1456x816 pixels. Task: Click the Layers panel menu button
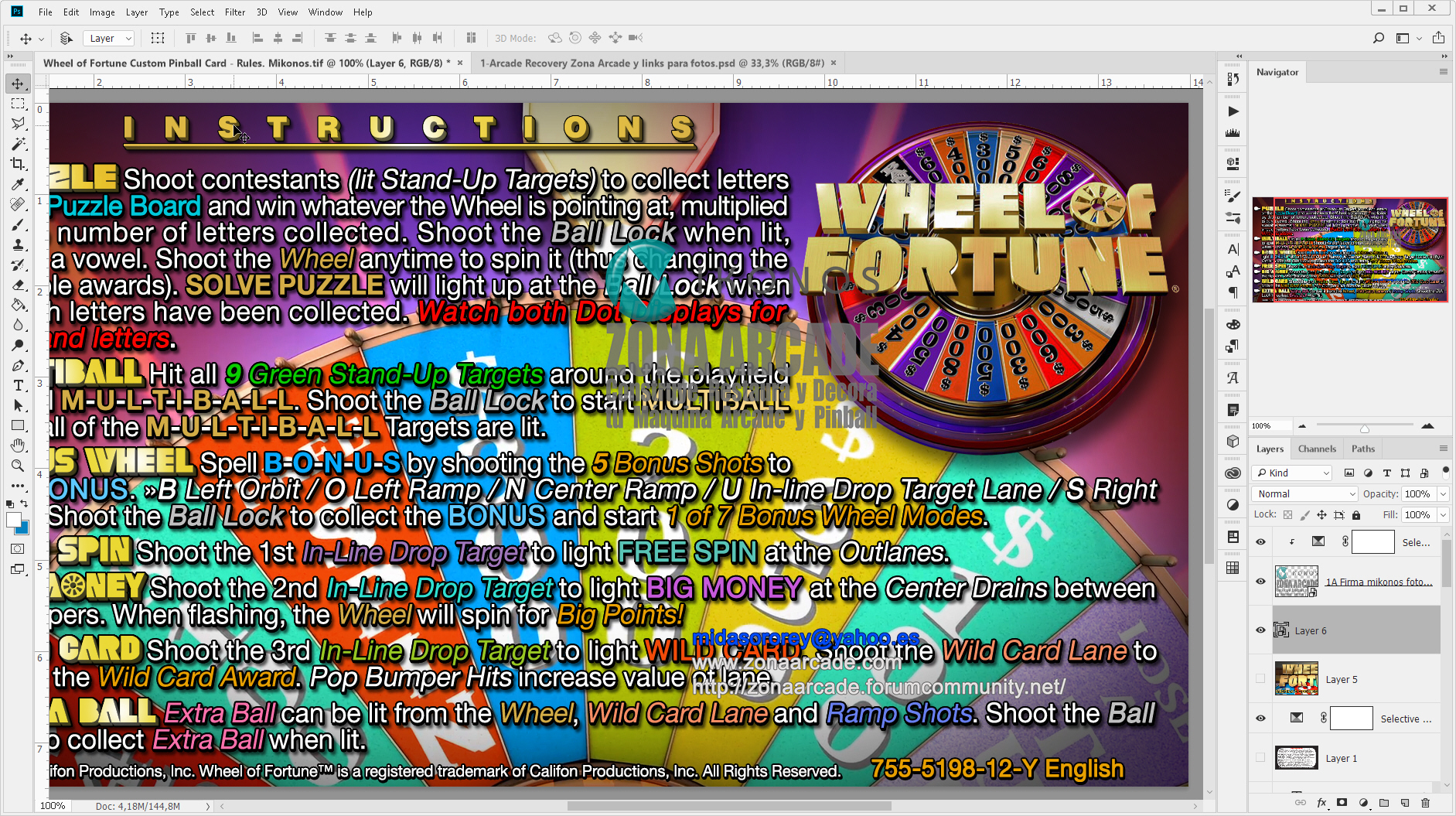pyautogui.click(x=1444, y=449)
